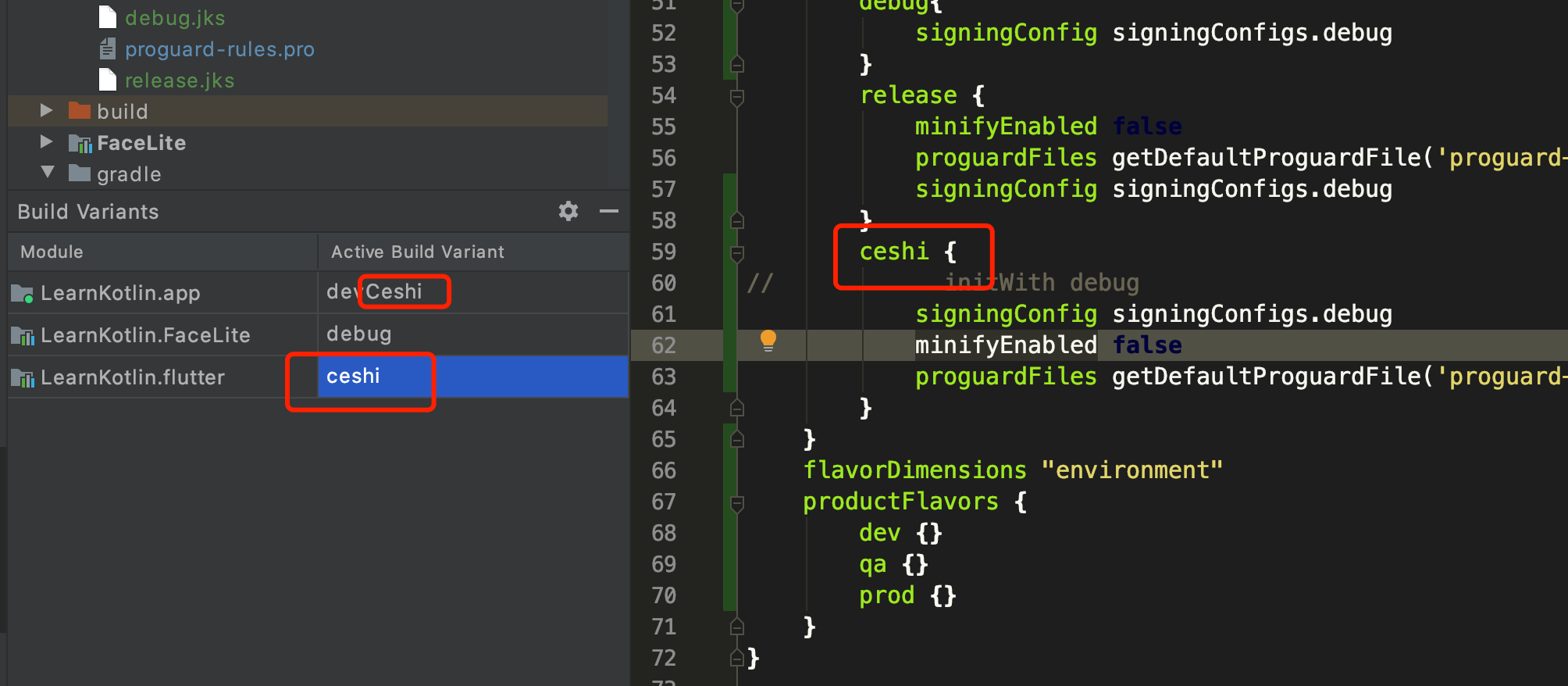Image resolution: width=1568 pixels, height=686 pixels.
Task: Click 'minifyEnabled' on line 62
Action: (x=1006, y=345)
